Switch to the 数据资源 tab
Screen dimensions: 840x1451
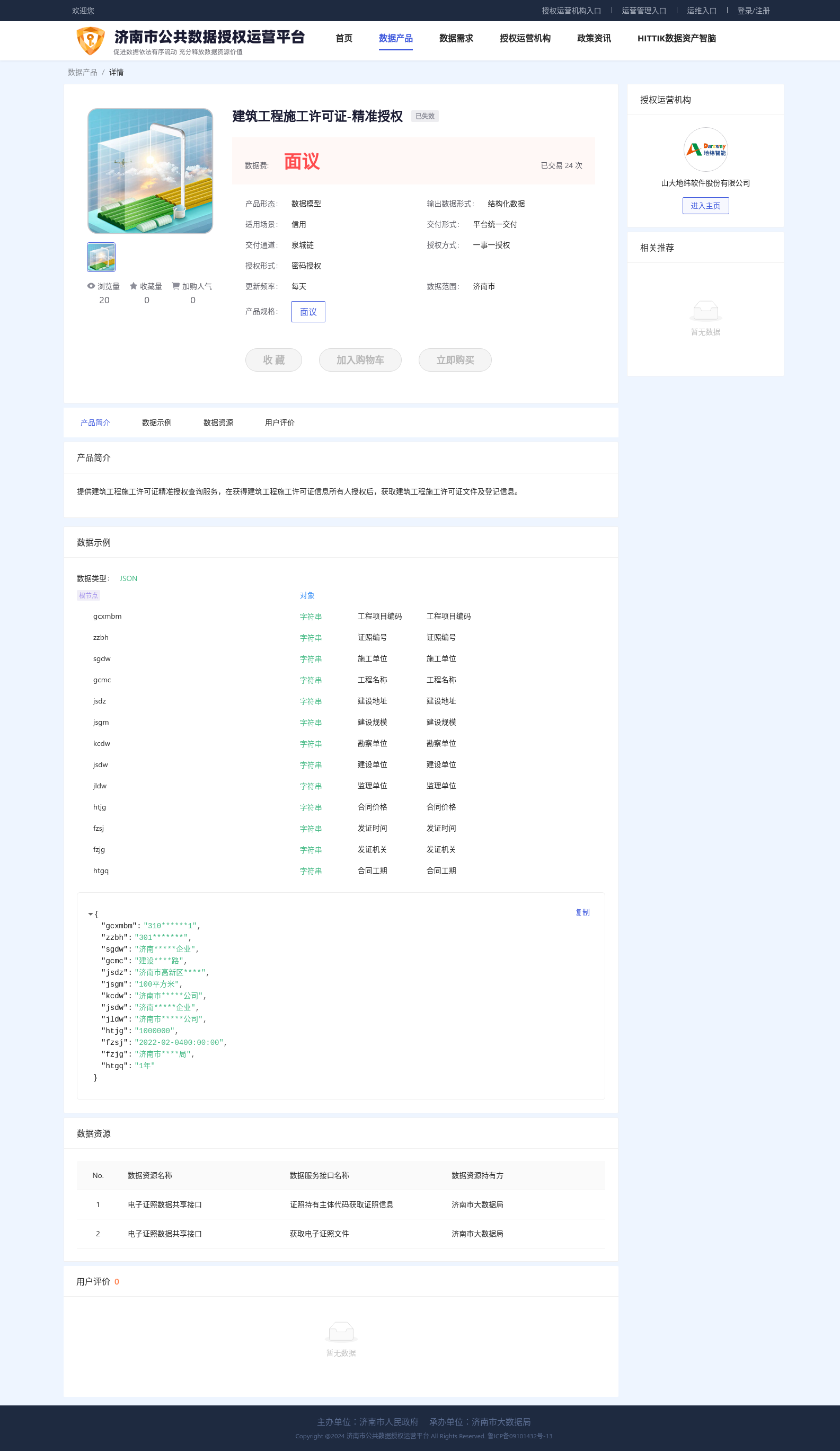[218, 423]
